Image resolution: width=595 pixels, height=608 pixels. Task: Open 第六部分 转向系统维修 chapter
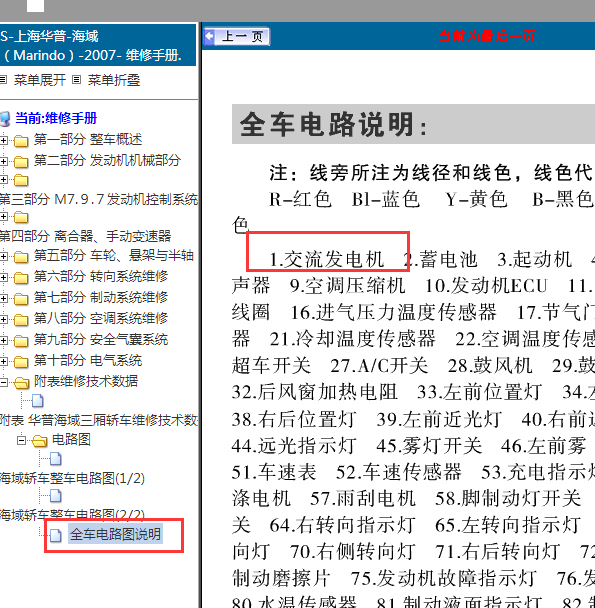[x=101, y=276]
